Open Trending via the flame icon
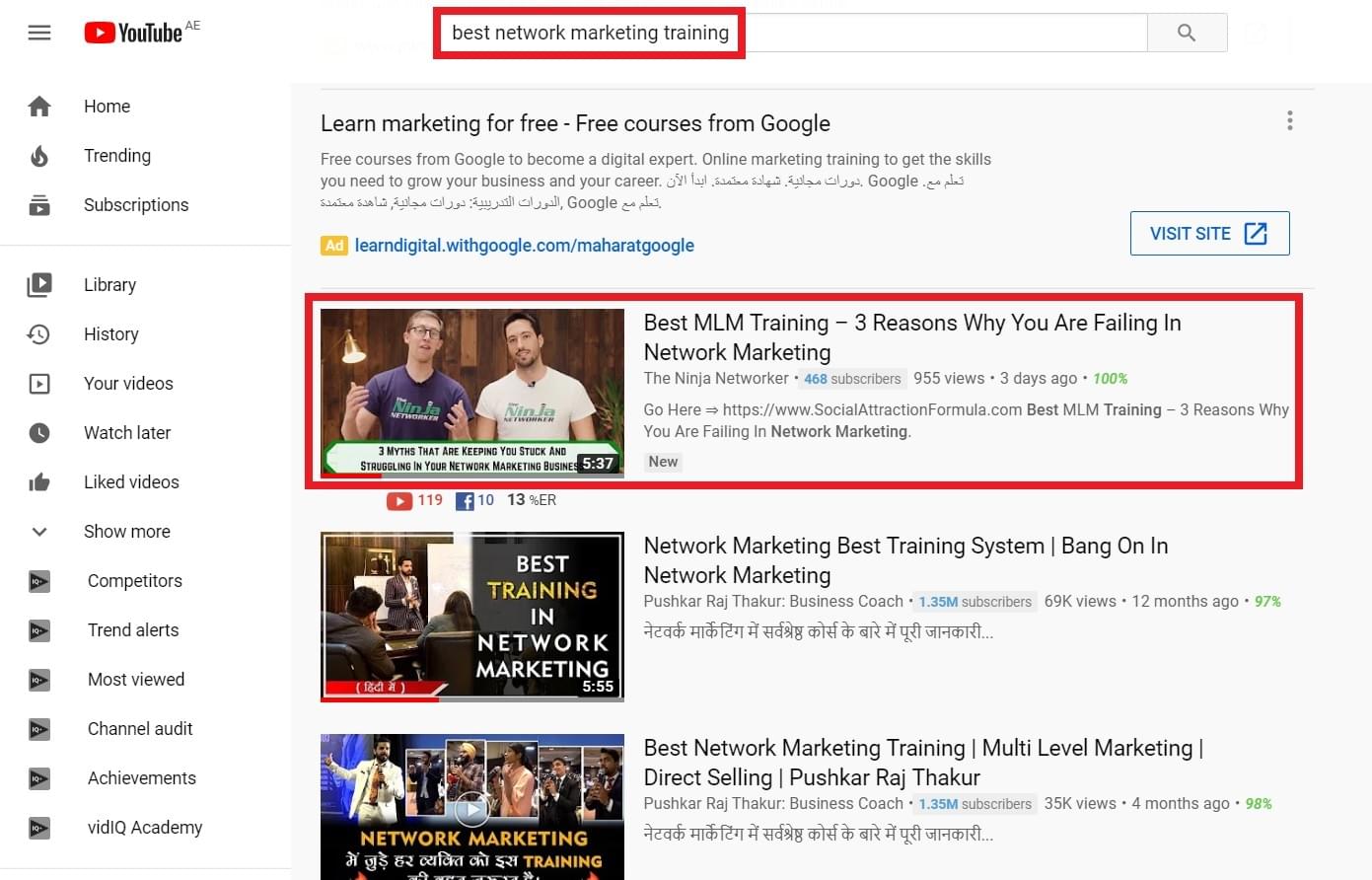 [39, 156]
